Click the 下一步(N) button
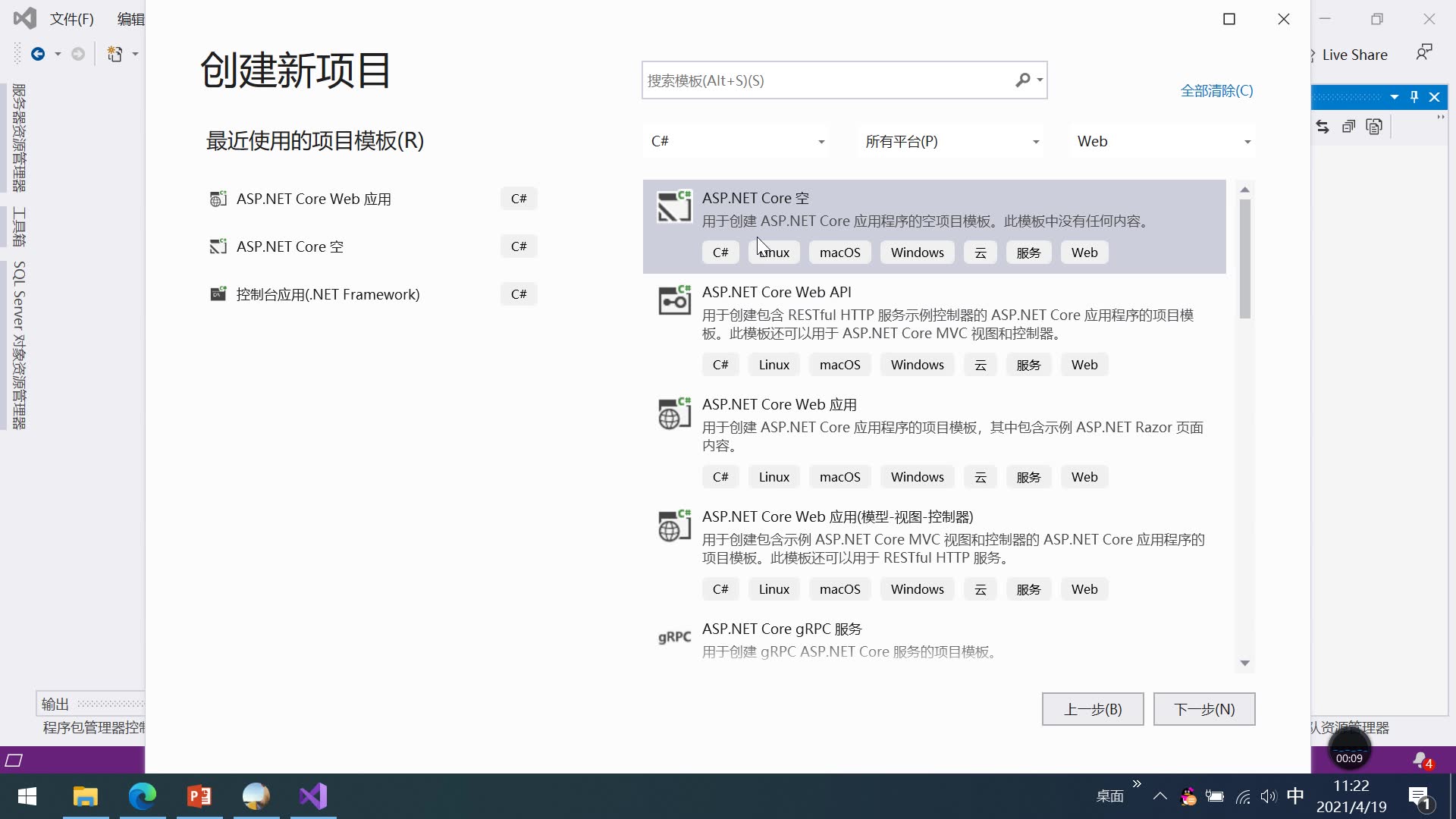The image size is (1456, 819). point(1204,709)
